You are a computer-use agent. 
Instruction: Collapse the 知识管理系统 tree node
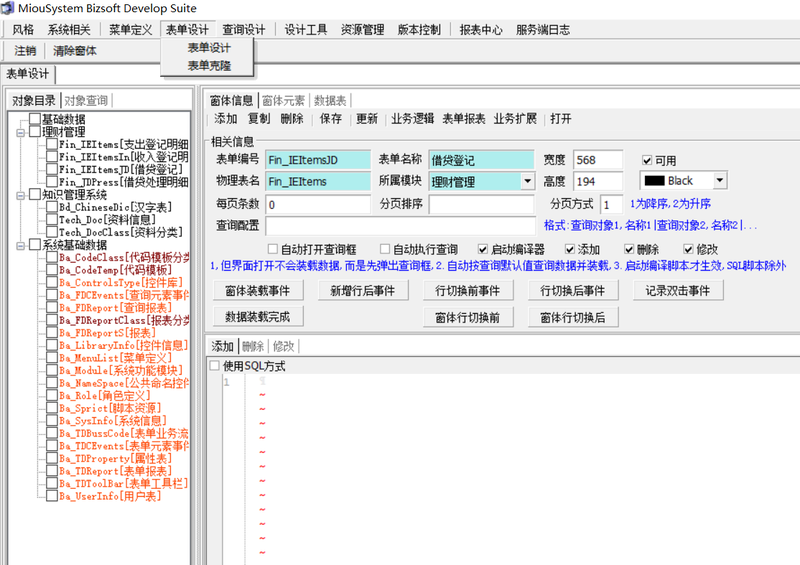[20, 195]
